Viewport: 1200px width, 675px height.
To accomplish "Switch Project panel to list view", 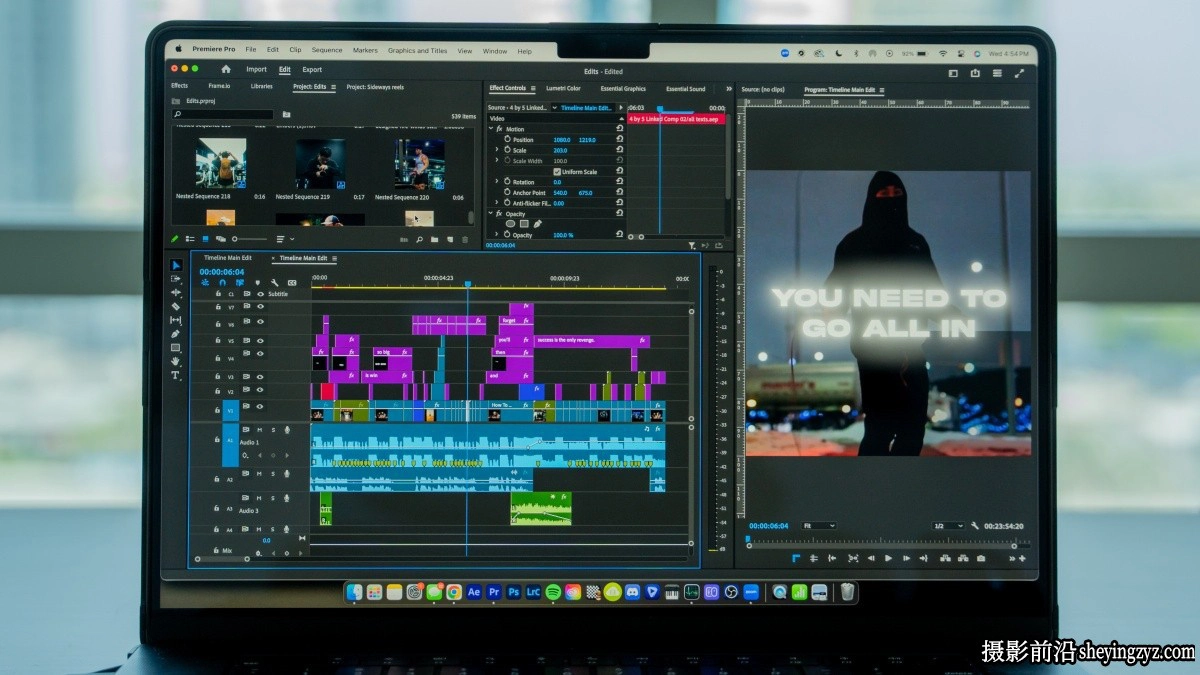I will tap(190, 239).
